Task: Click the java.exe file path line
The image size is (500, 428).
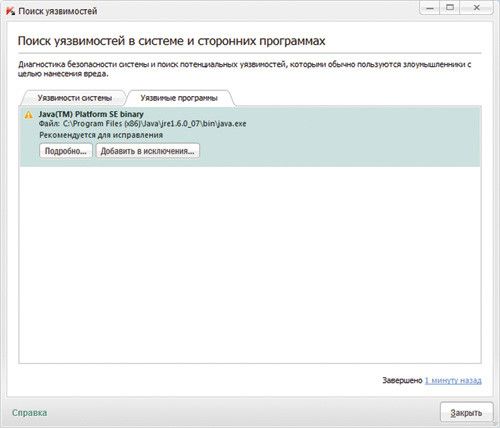Action: point(143,124)
